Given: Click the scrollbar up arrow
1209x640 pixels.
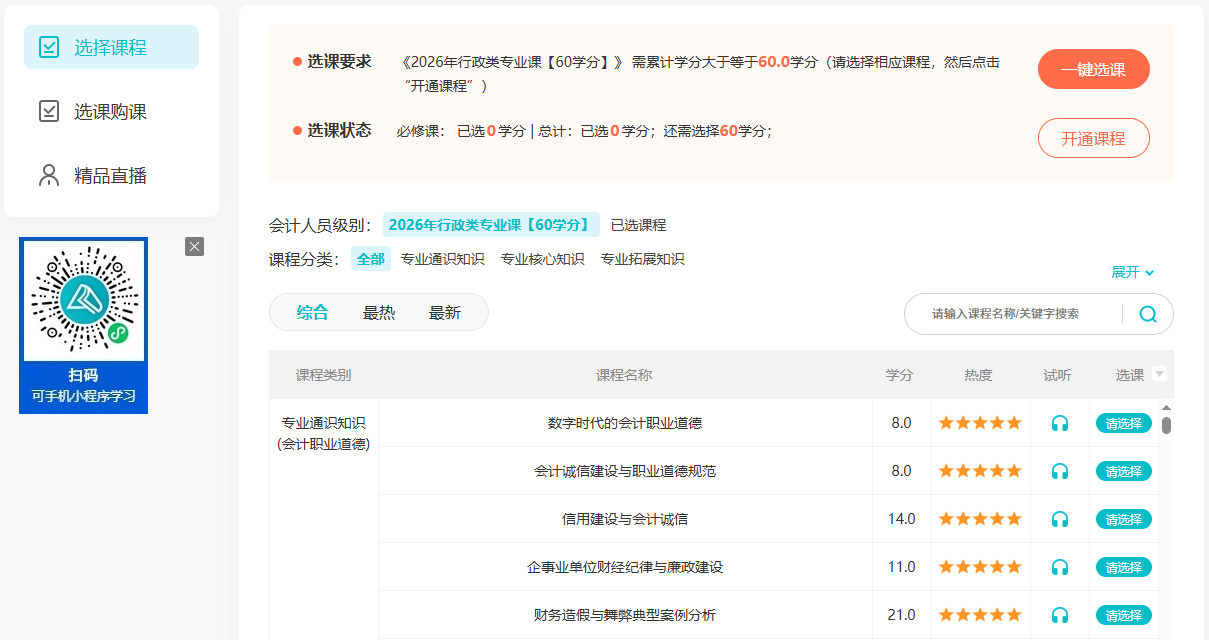Looking at the screenshot, I should pyautogui.click(x=1166, y=407).
